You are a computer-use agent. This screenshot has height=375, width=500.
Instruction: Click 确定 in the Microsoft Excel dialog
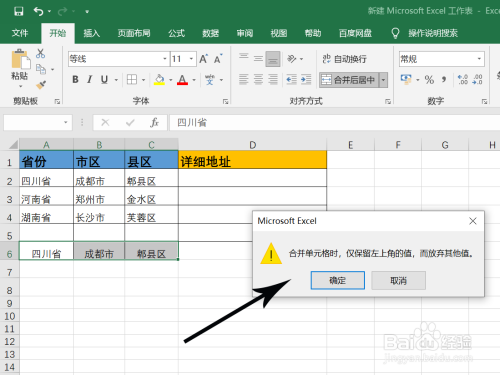point(338,280)
